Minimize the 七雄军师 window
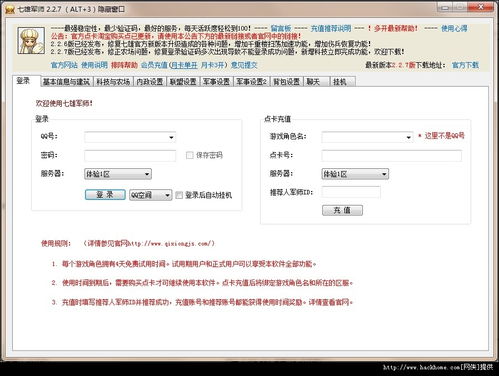The image size is (499, 376). (445, 7)
